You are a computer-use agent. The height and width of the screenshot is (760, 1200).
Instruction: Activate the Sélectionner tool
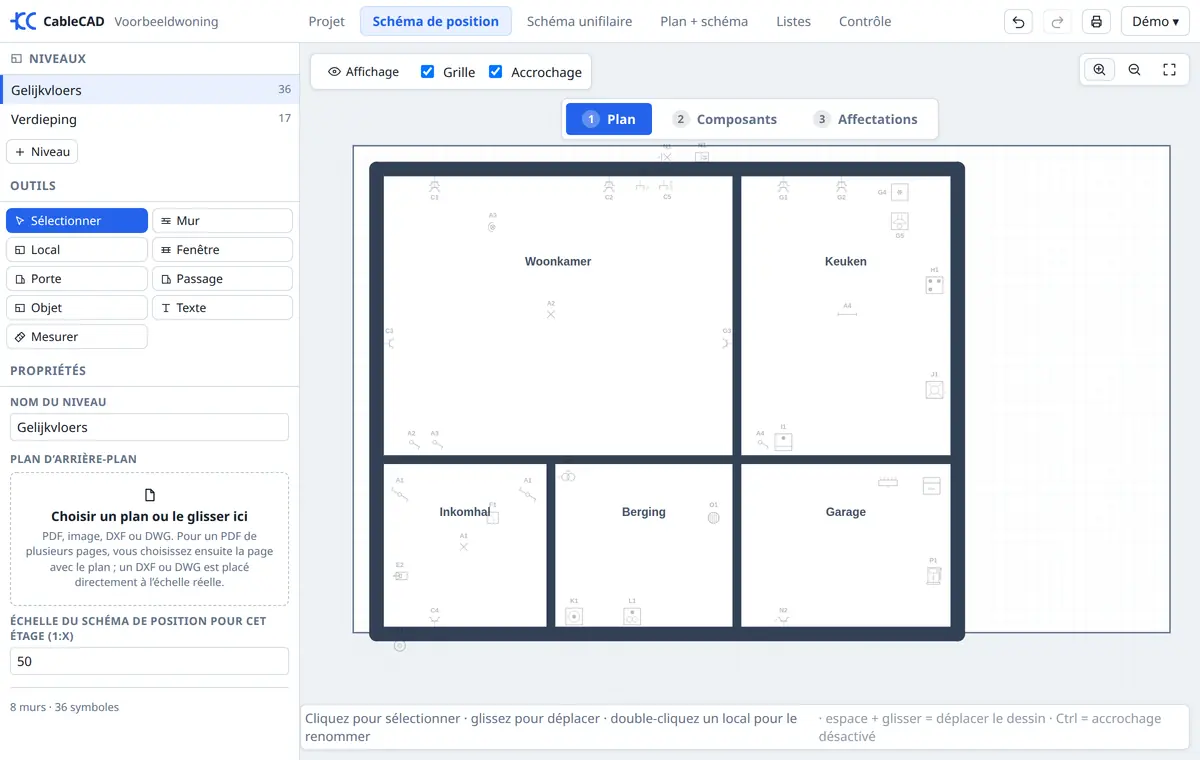pos(77,221)
